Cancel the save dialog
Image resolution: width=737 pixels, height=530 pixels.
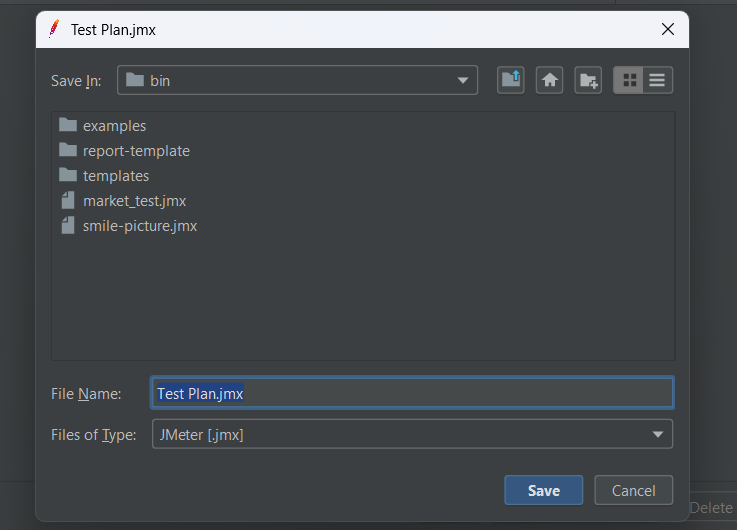(x=633, y=490)
